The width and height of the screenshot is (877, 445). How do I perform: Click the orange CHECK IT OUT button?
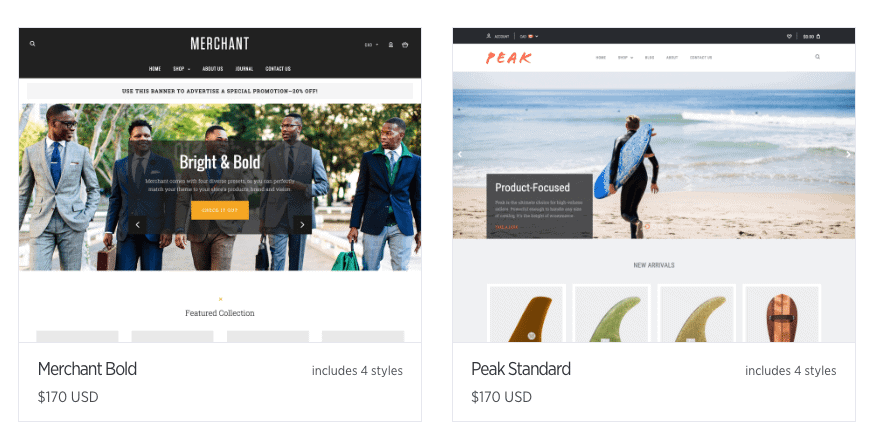click(x=220, y=210)
